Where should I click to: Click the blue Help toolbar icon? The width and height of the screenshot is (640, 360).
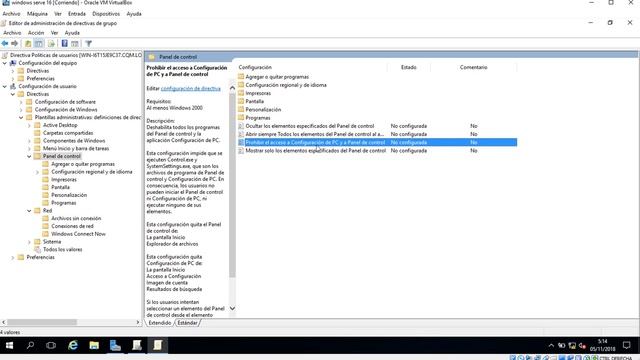tap(64, 43)
